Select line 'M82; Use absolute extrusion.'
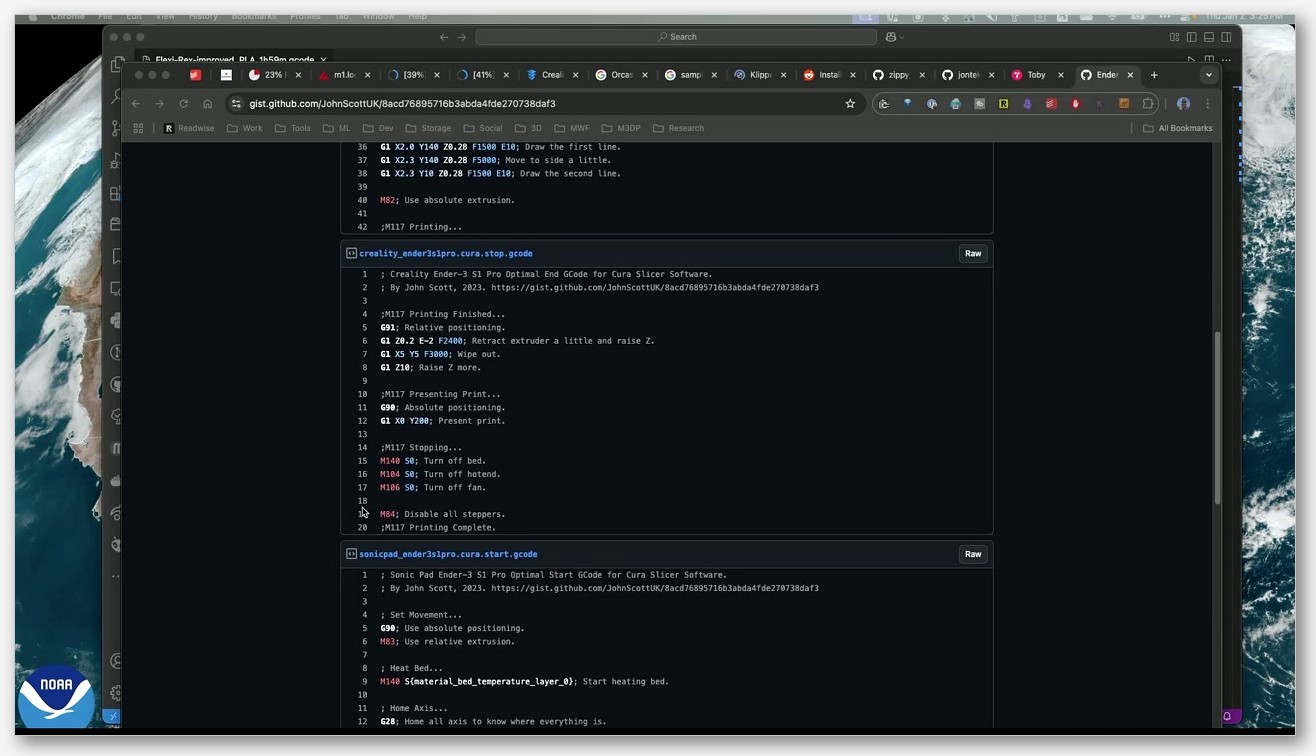The width and height of the screenshot is (1316, 756). [447, 200]
